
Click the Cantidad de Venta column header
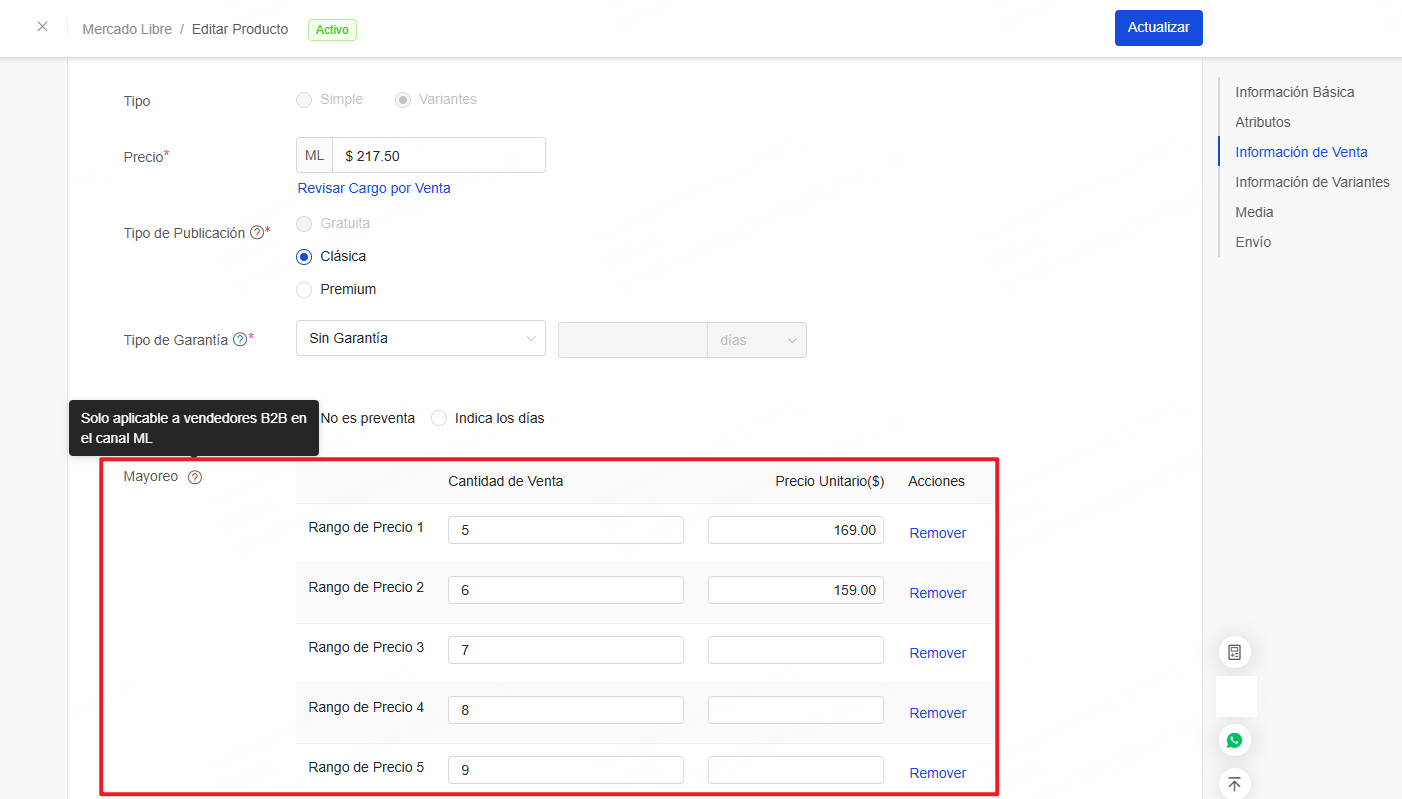505,481
